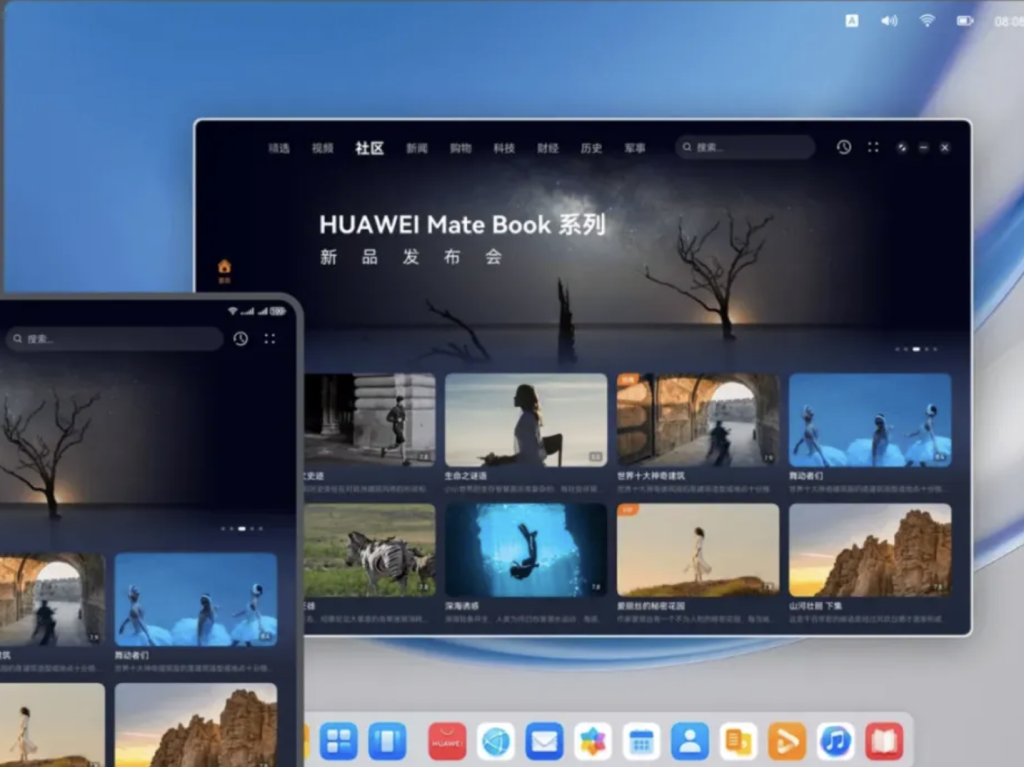The height and width of the screenshot is (767, 1024).
Task: Launch the red HUAWEI store app in the dock
Action: (447, 742)
